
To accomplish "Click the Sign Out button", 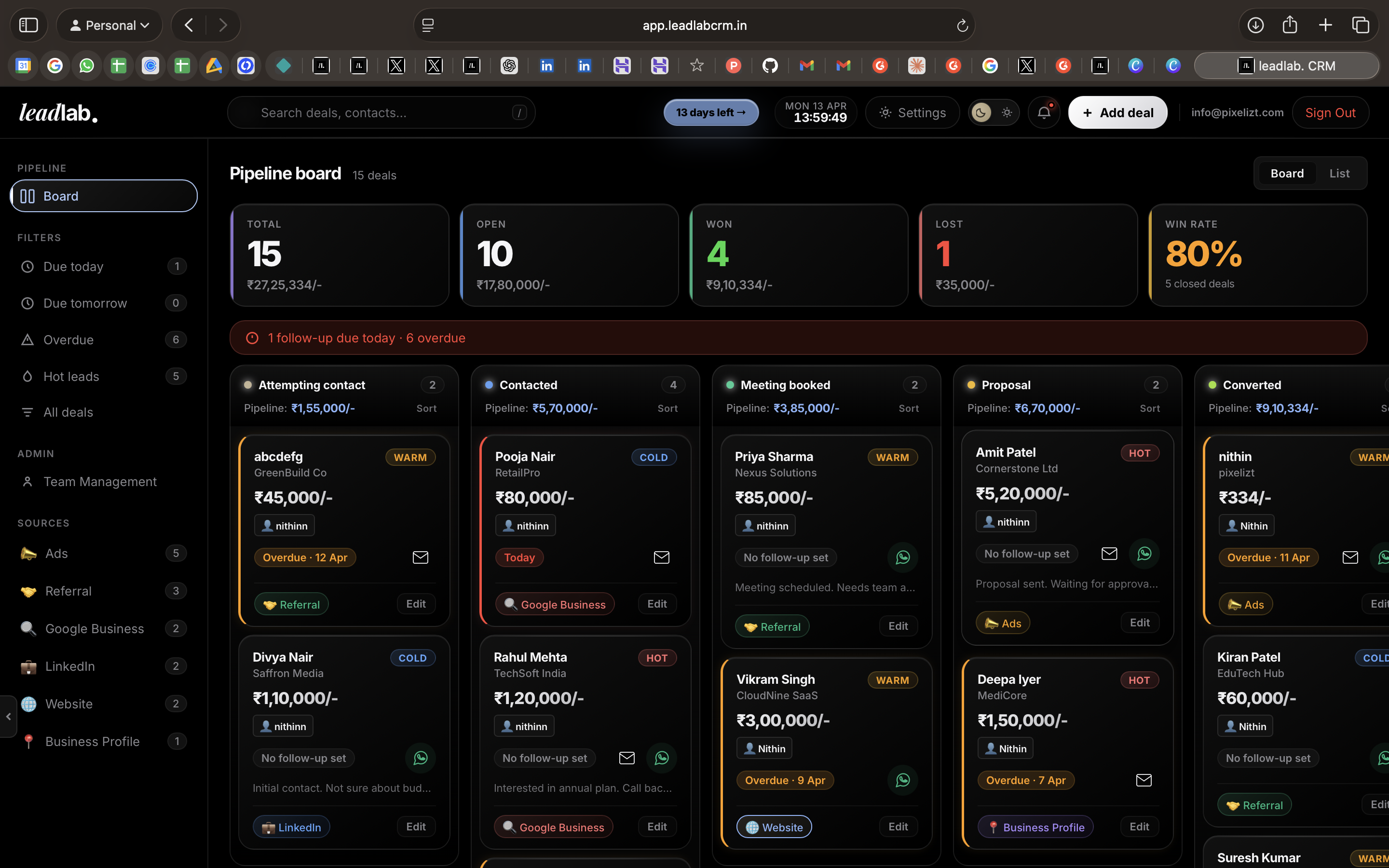I will click(x=1330, y=112).
